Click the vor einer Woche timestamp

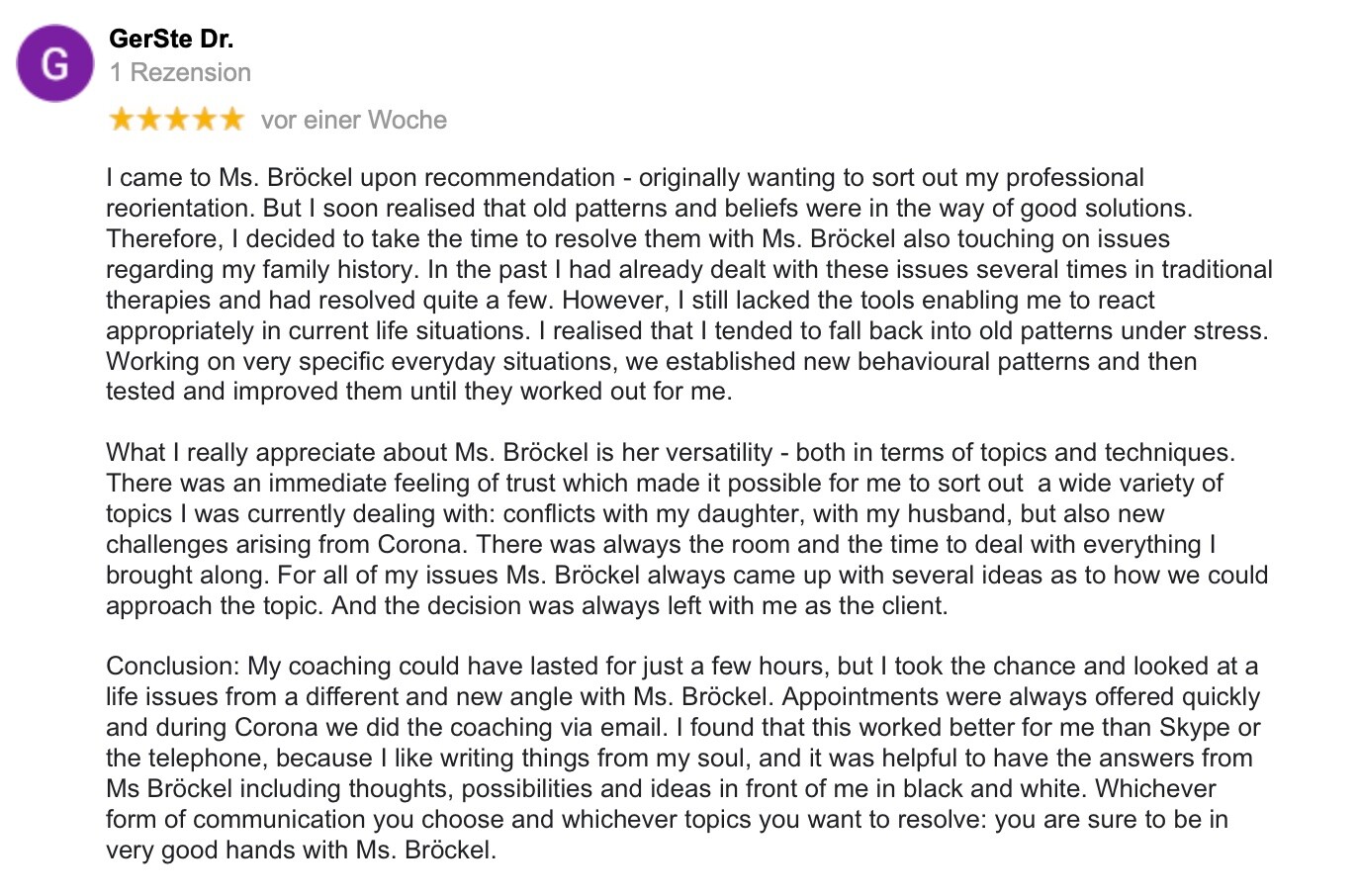point(354,120)
